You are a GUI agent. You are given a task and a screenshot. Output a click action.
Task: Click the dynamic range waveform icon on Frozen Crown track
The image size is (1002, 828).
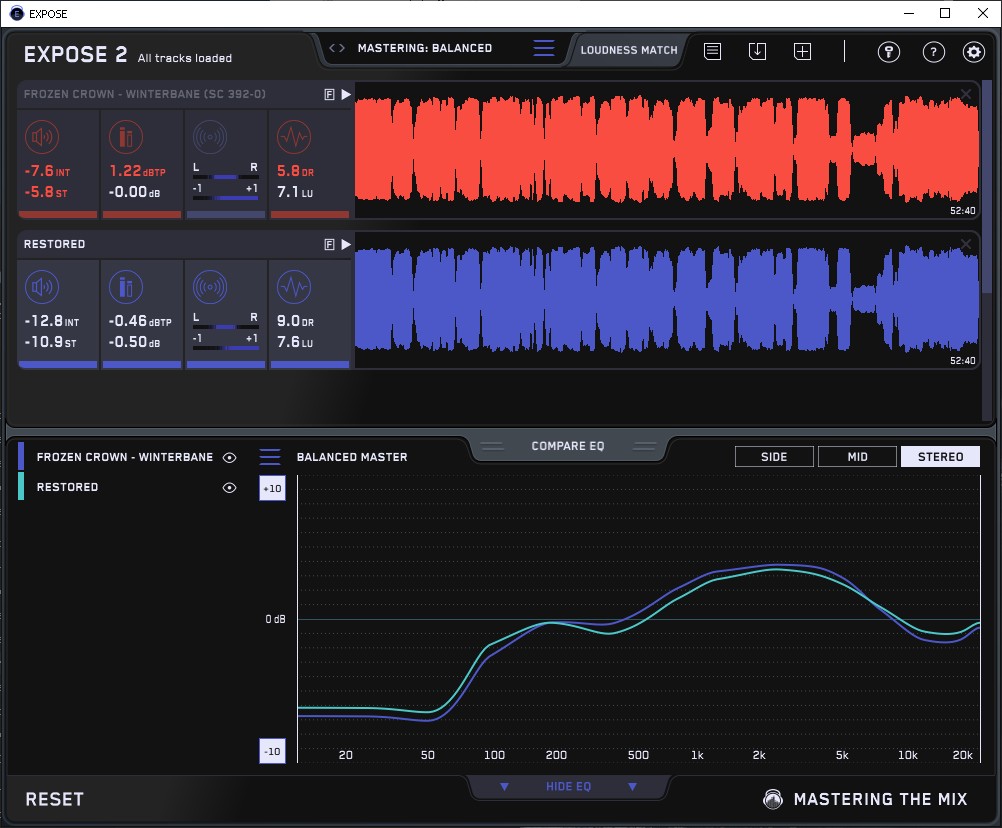[292, 137]
